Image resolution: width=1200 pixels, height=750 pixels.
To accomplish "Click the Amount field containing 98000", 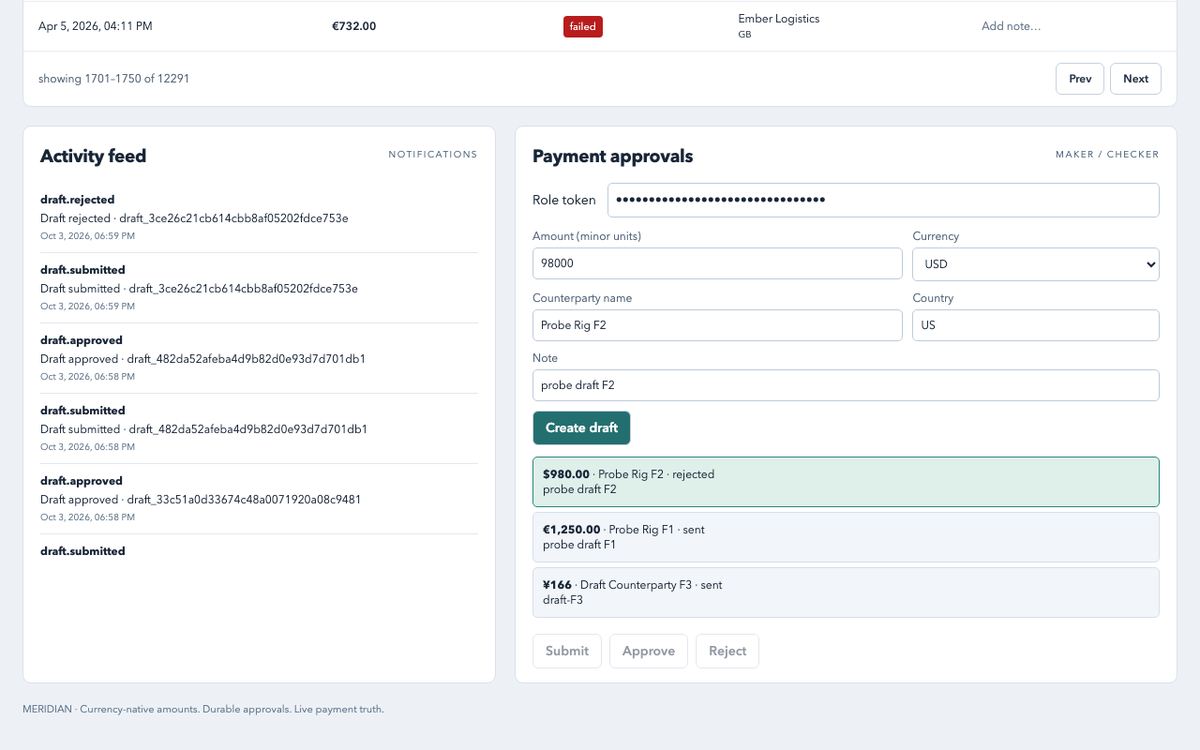I will [x=718, y=264].
